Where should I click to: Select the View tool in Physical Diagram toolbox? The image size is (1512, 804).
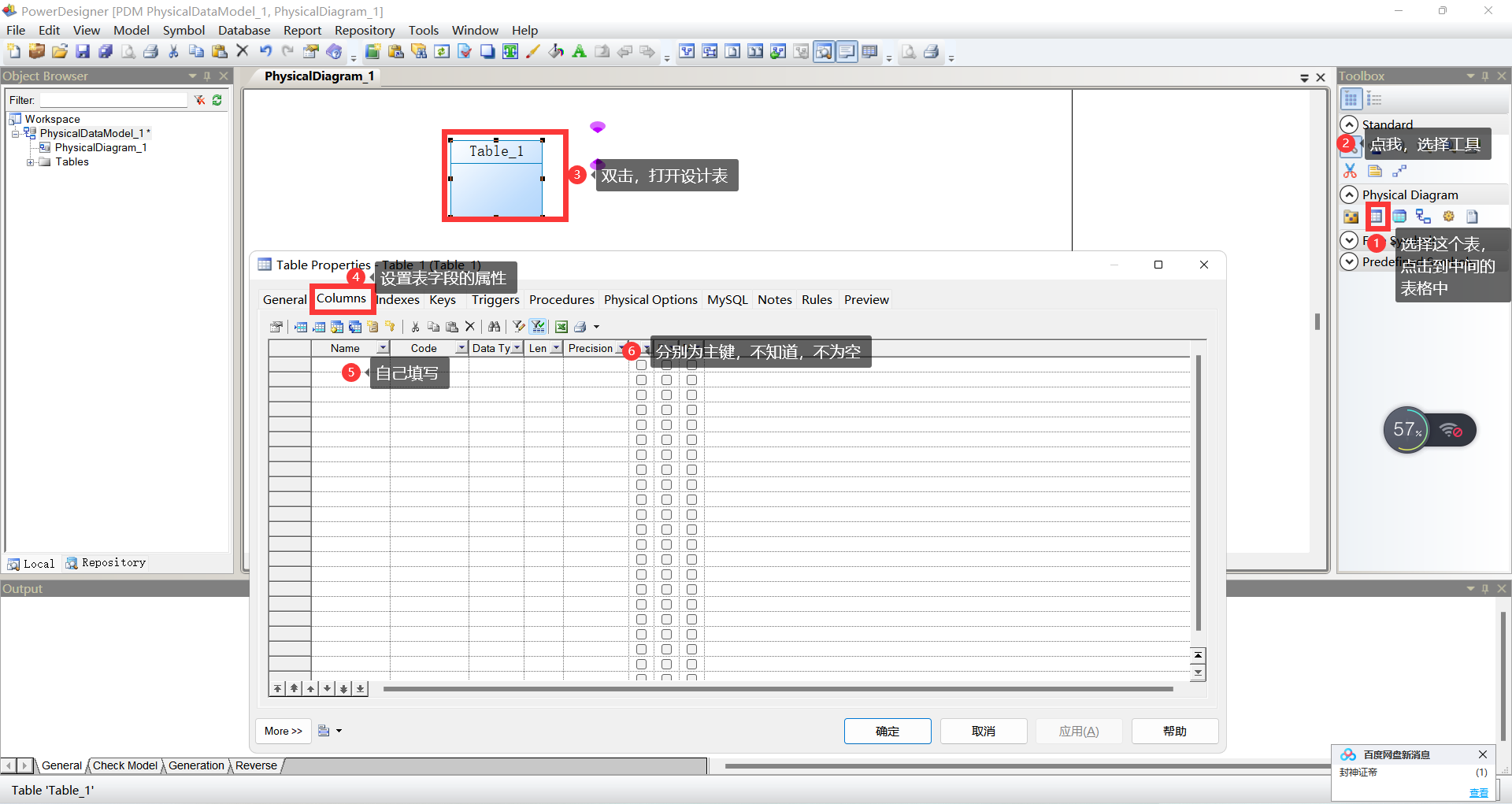[1399, 217]
